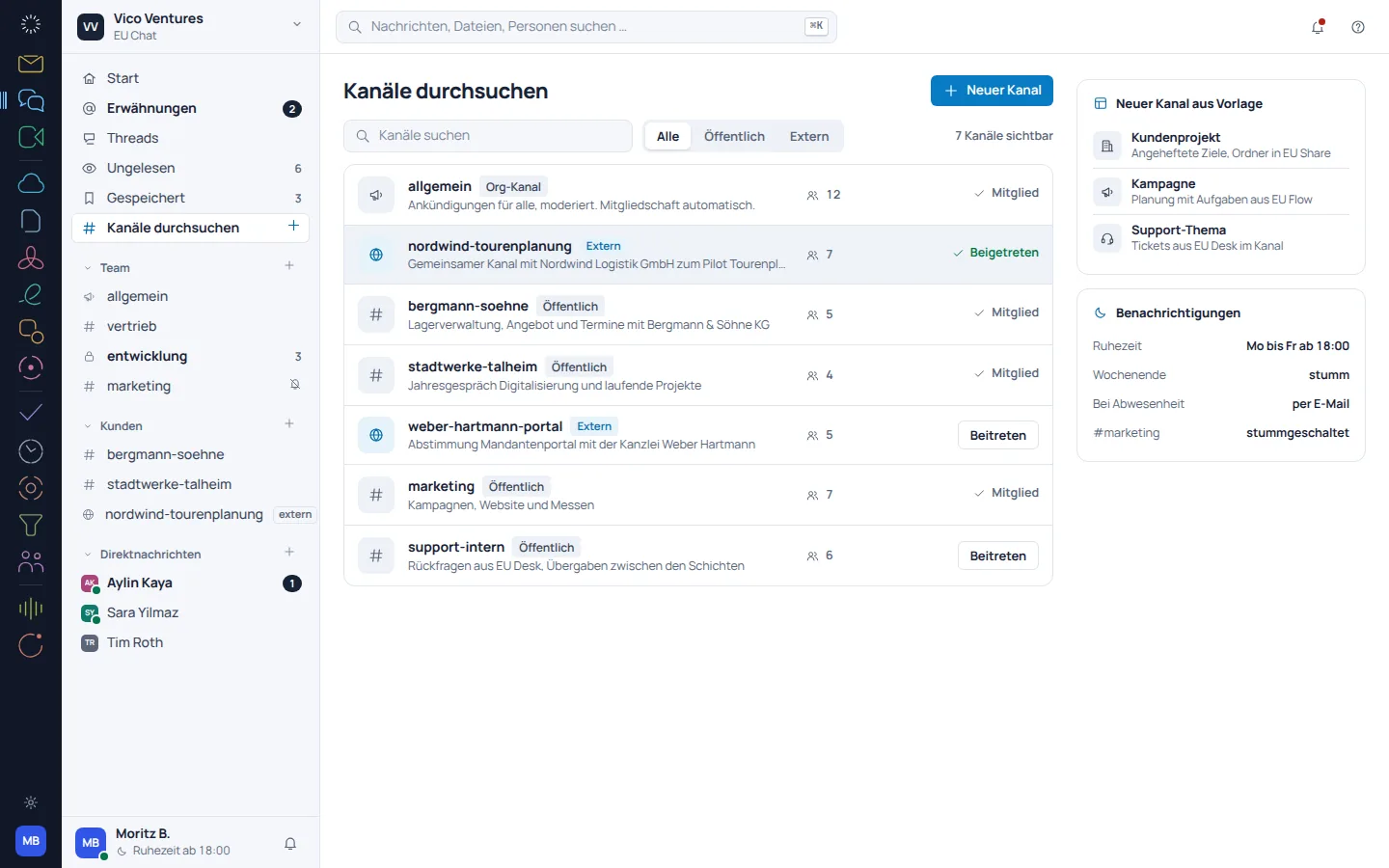The width and height of the screenshot is (1389, 868).
Task: Join the support-intern channel via Beitreten
Action: [998, 556]
